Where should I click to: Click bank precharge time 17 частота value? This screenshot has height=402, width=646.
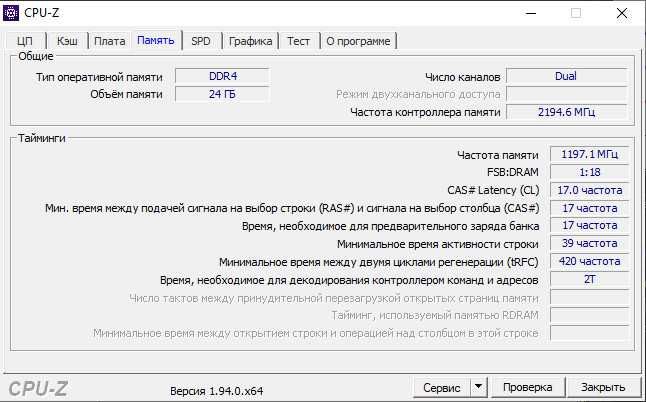(589, 226)
